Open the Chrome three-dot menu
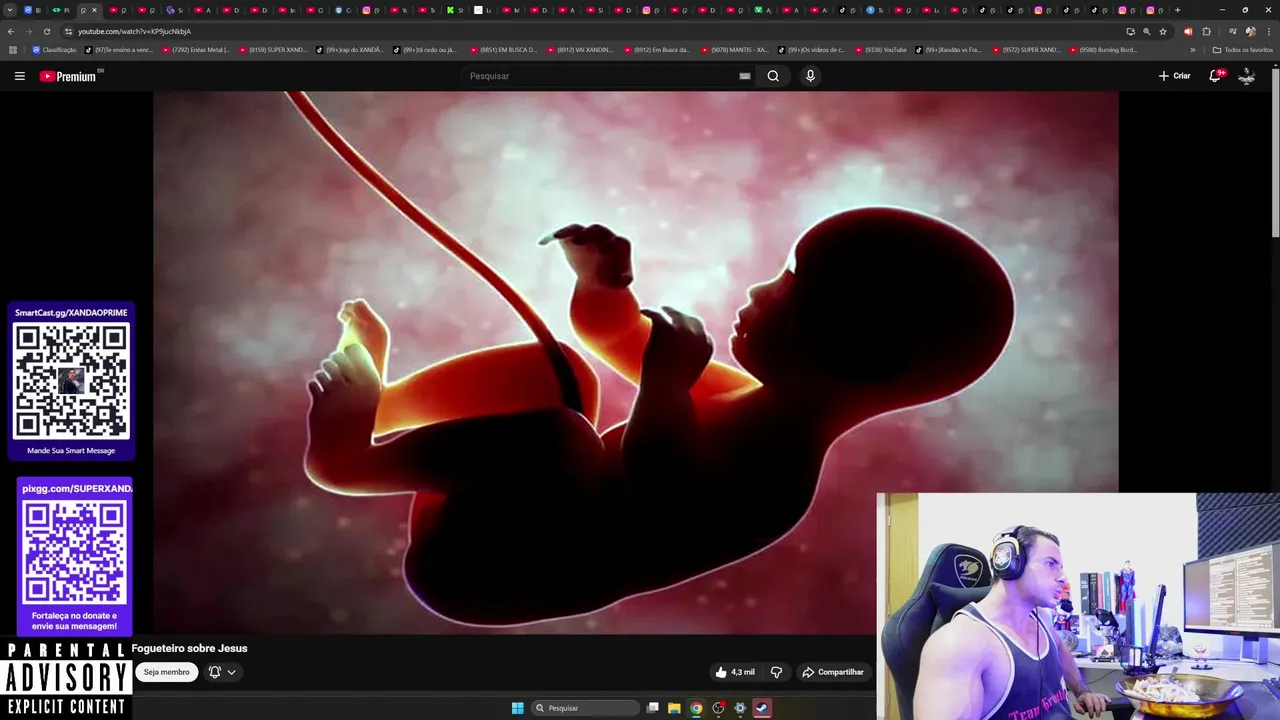Screen dimensions: 1280x720 click(x=1269, y=32)
